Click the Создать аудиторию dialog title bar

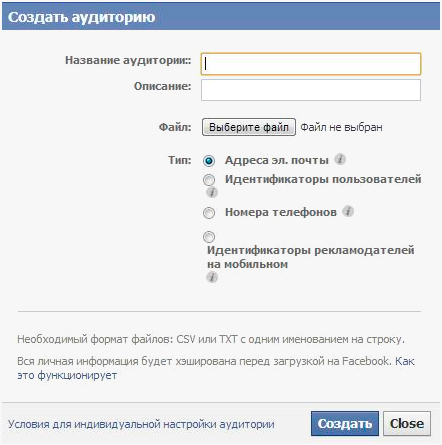pyautogui.click(x=221, y=17)
